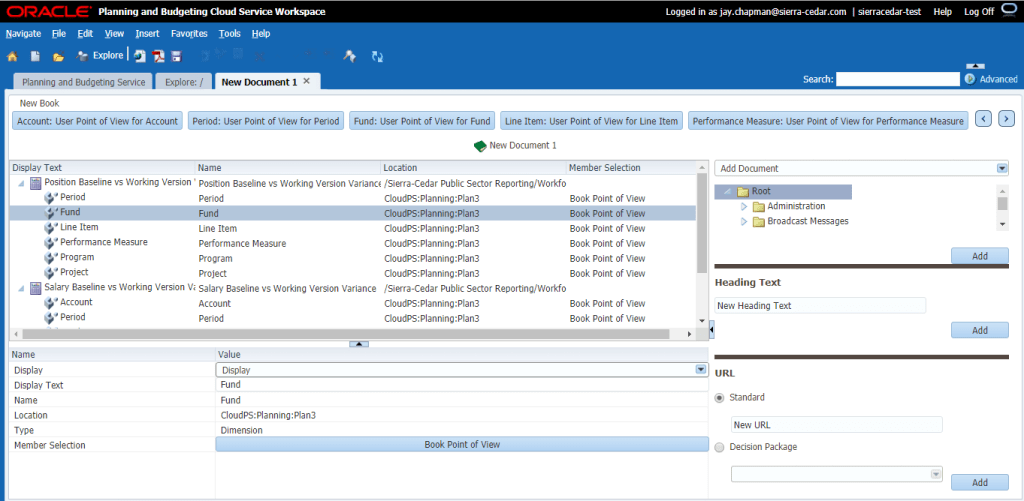The height and width of the screenshot is (501, 1024).
Task: Expand the Administration folder
Action: pos(743,206)
